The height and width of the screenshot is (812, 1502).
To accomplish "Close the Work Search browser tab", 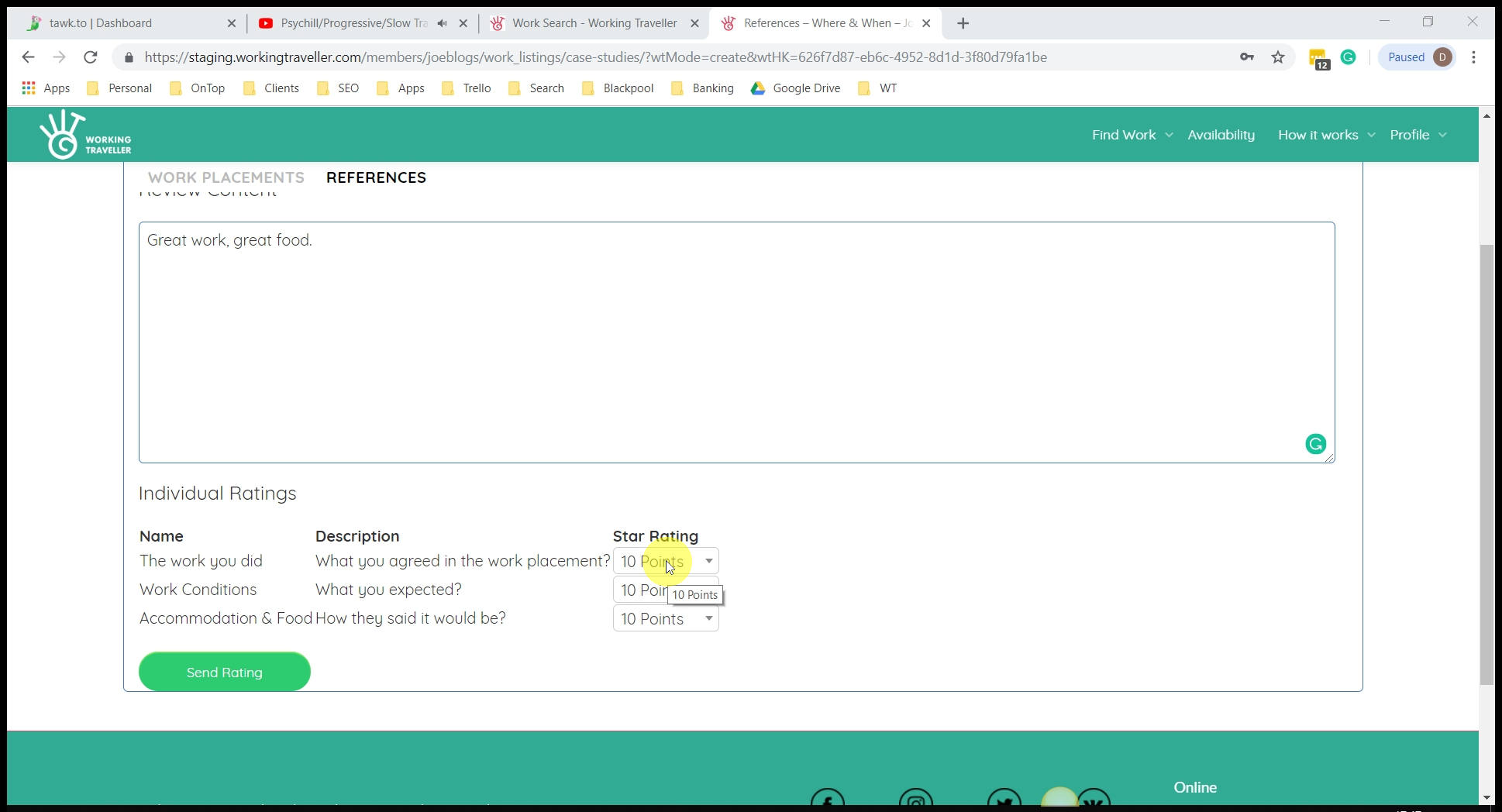I will point(694,23).
